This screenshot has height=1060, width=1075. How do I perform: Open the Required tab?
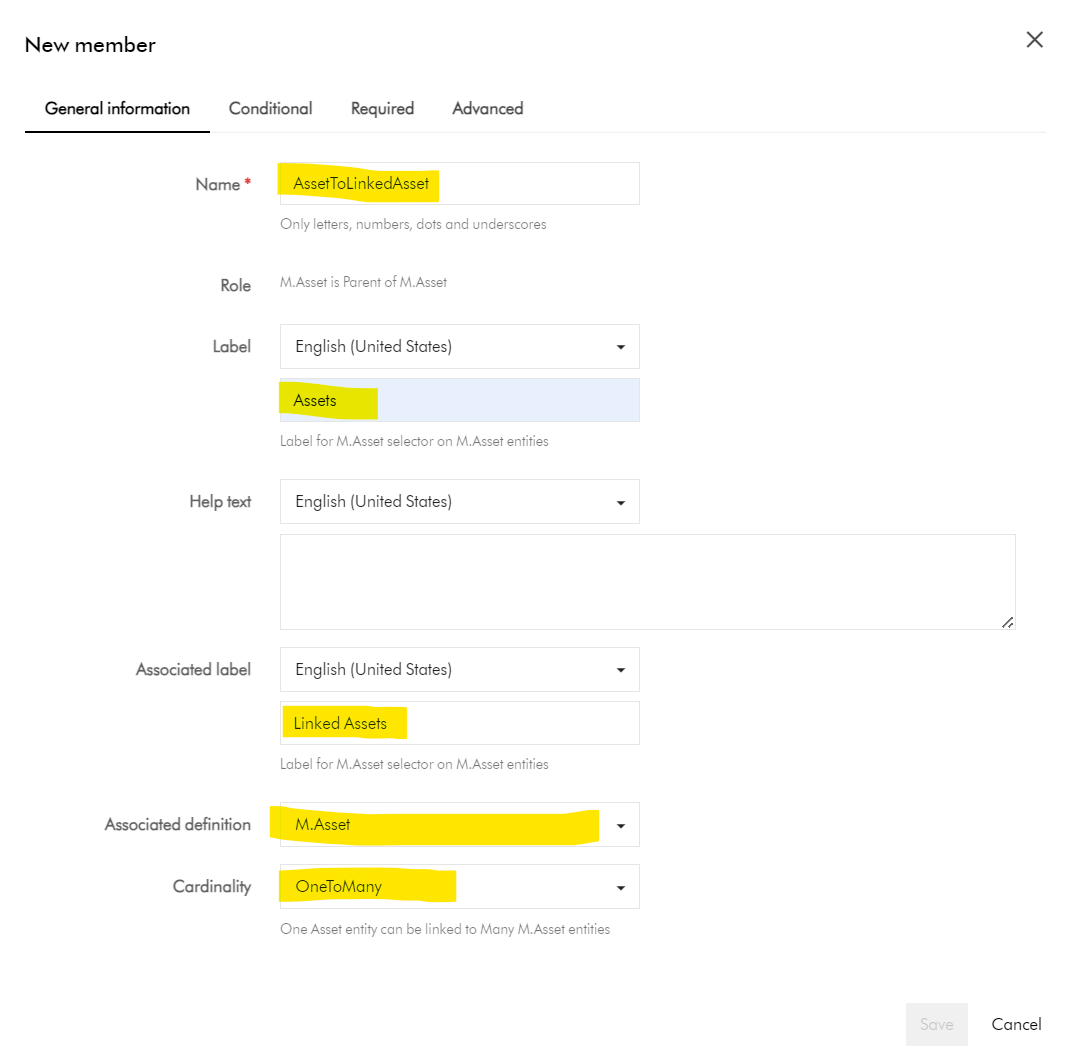[x=382, y=108]
